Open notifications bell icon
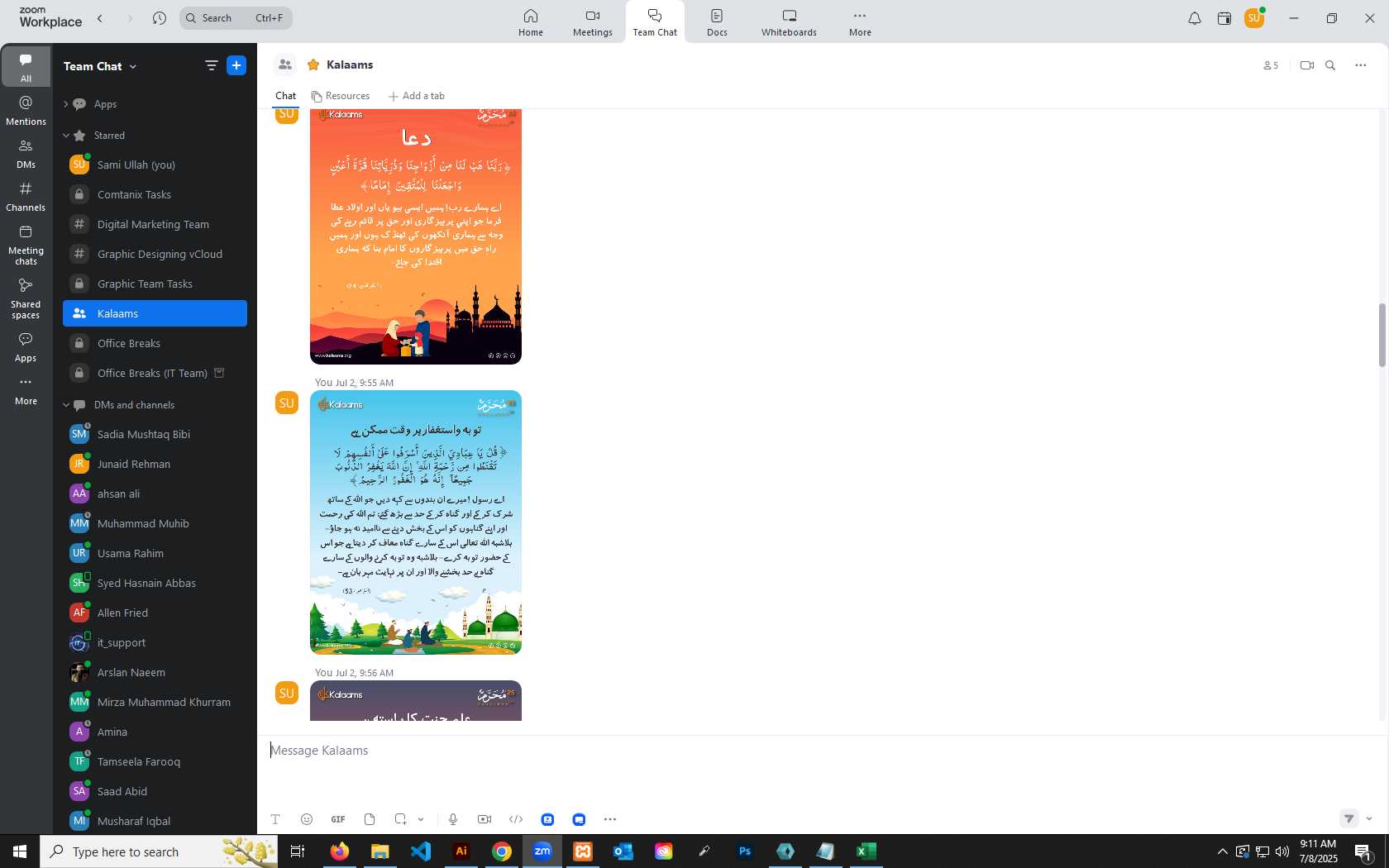1389x868 pixels. (x=1195, y=18)
